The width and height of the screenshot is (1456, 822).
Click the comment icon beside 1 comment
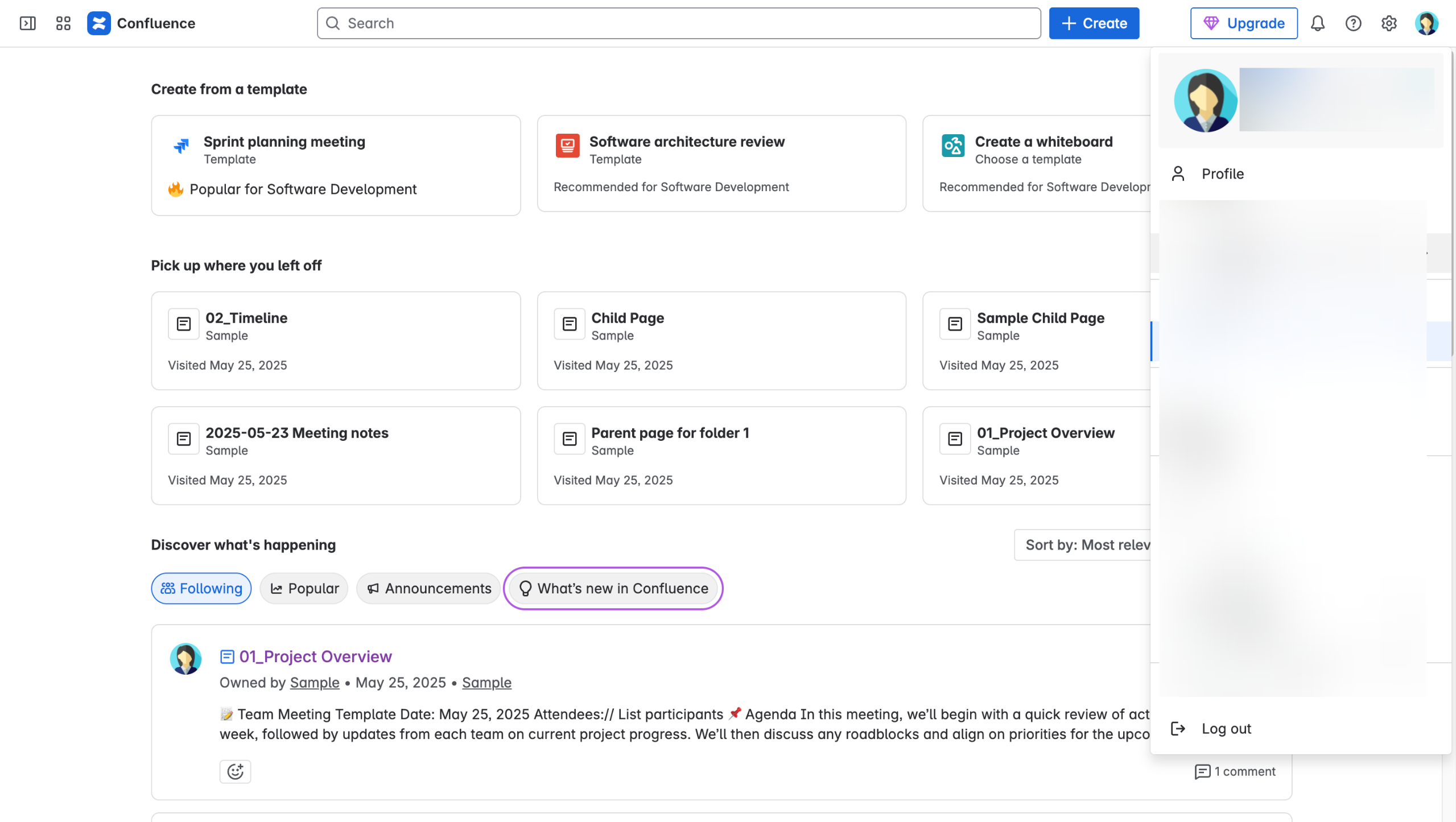(1202, 771)
